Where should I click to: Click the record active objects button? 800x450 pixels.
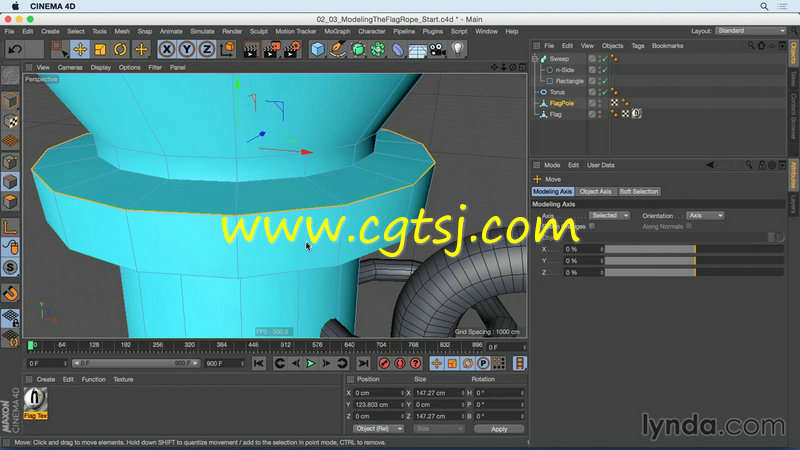click(384, 364)
